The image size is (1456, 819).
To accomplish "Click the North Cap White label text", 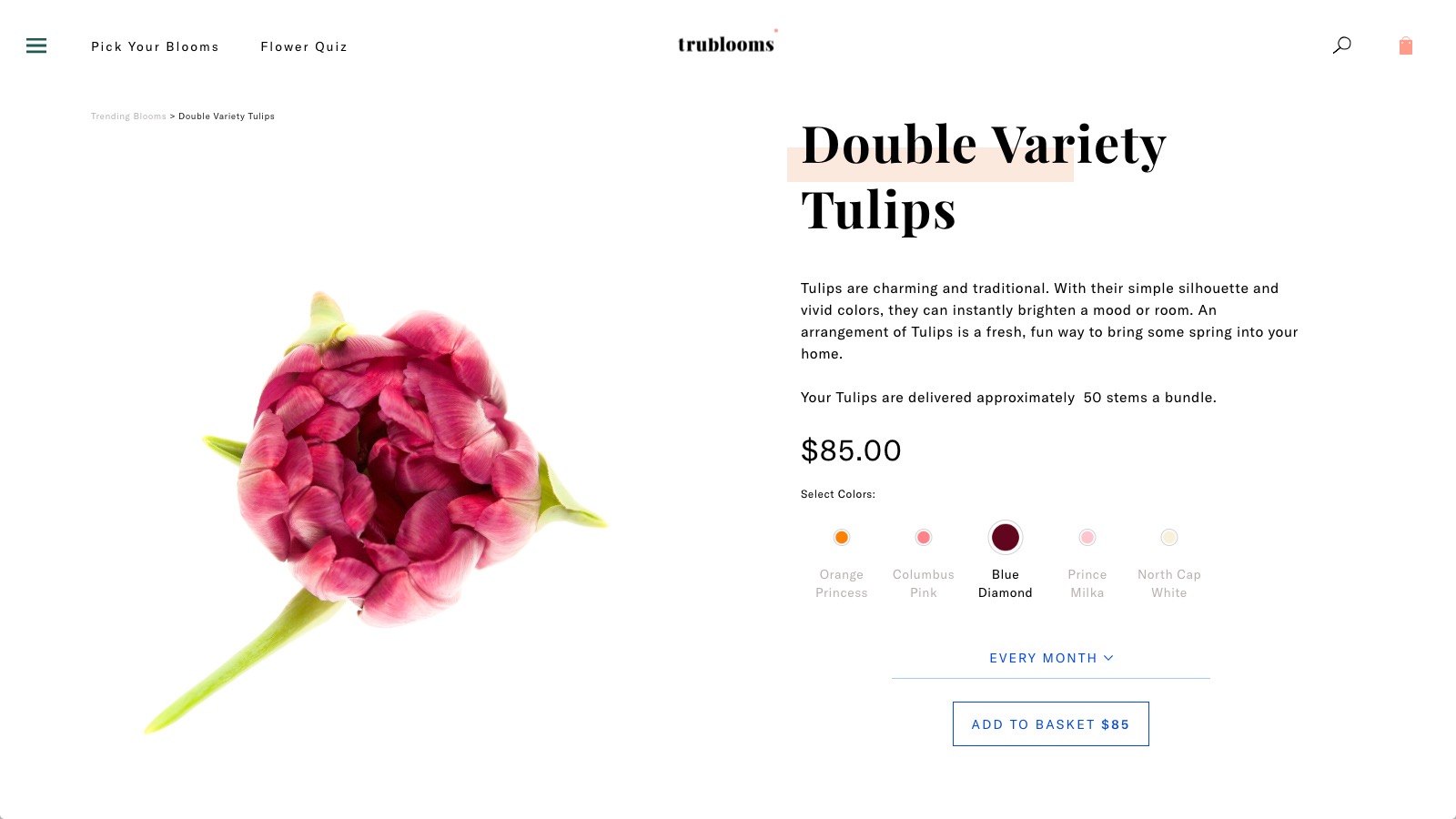I will (1169, 583).
